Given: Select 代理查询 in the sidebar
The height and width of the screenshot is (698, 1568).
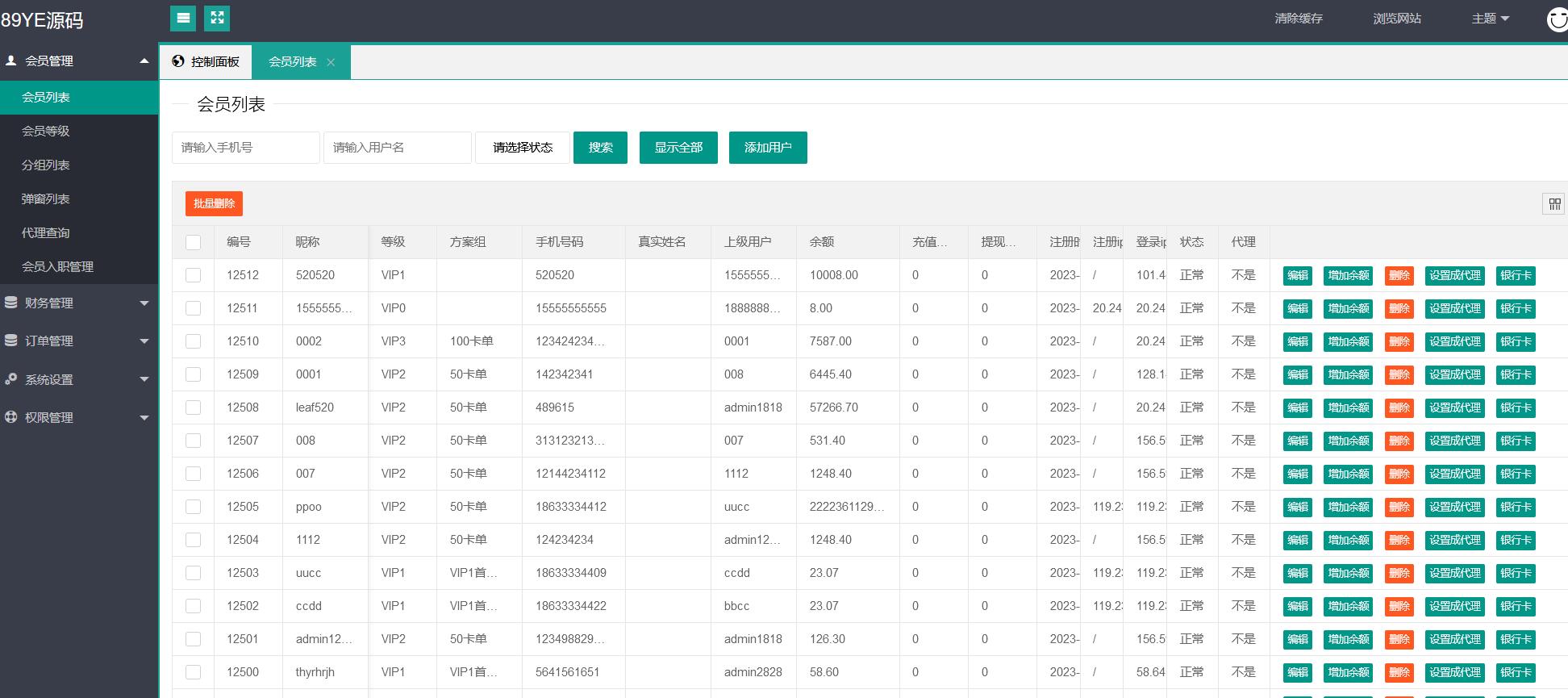Looking at the screenshot, I should [46, 232].
